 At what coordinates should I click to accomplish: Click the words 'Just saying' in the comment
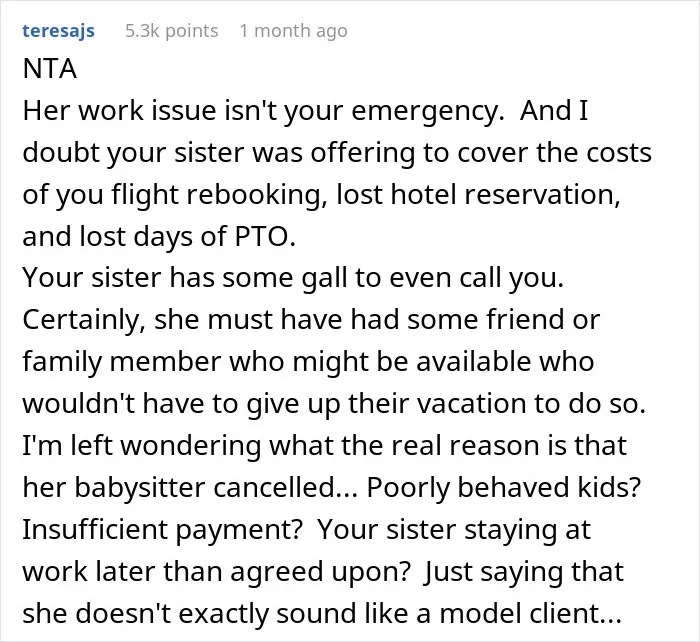(x=494, y=571)
